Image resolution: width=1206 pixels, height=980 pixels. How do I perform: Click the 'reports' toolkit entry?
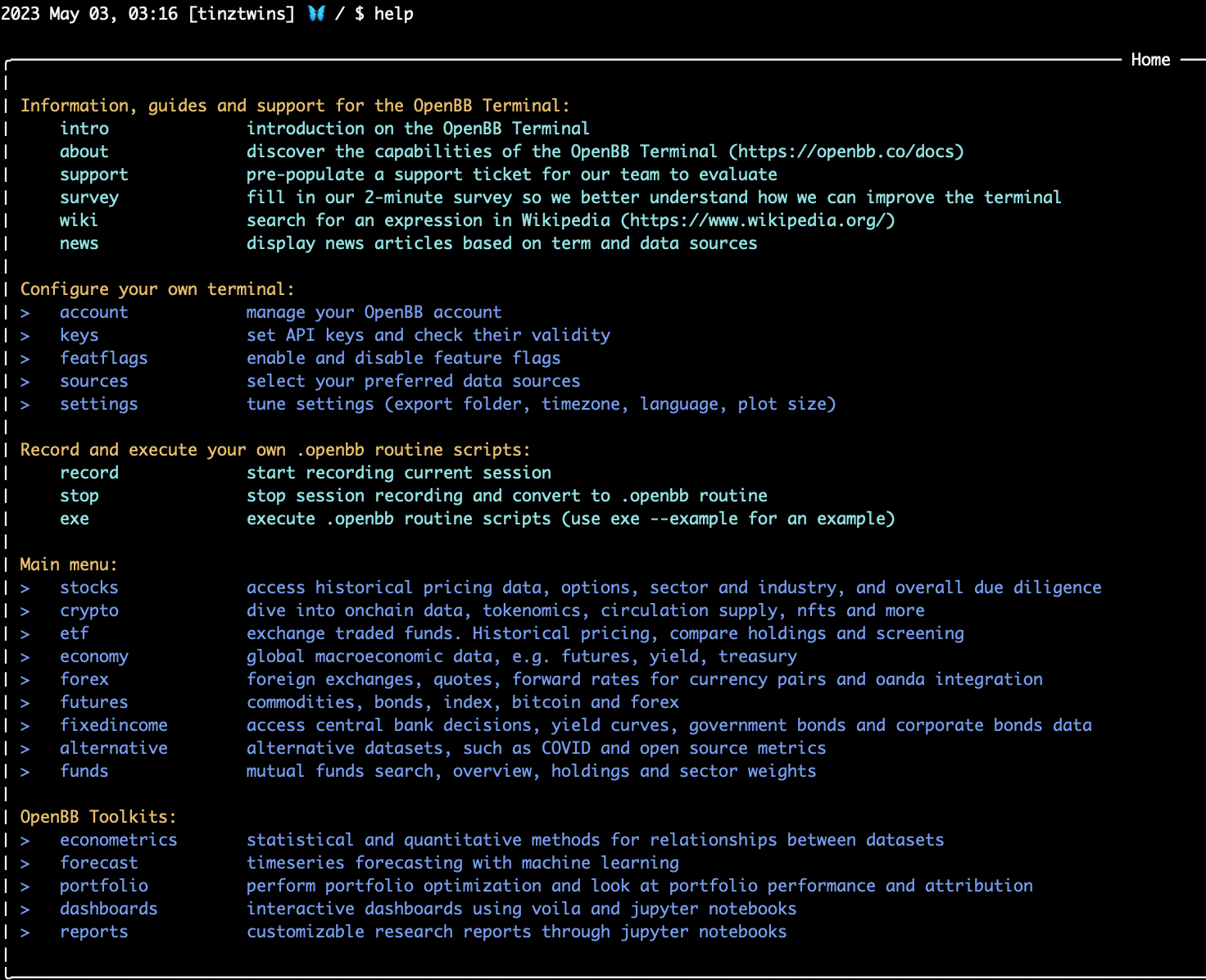pyautogui.click(x=94, y=932)
